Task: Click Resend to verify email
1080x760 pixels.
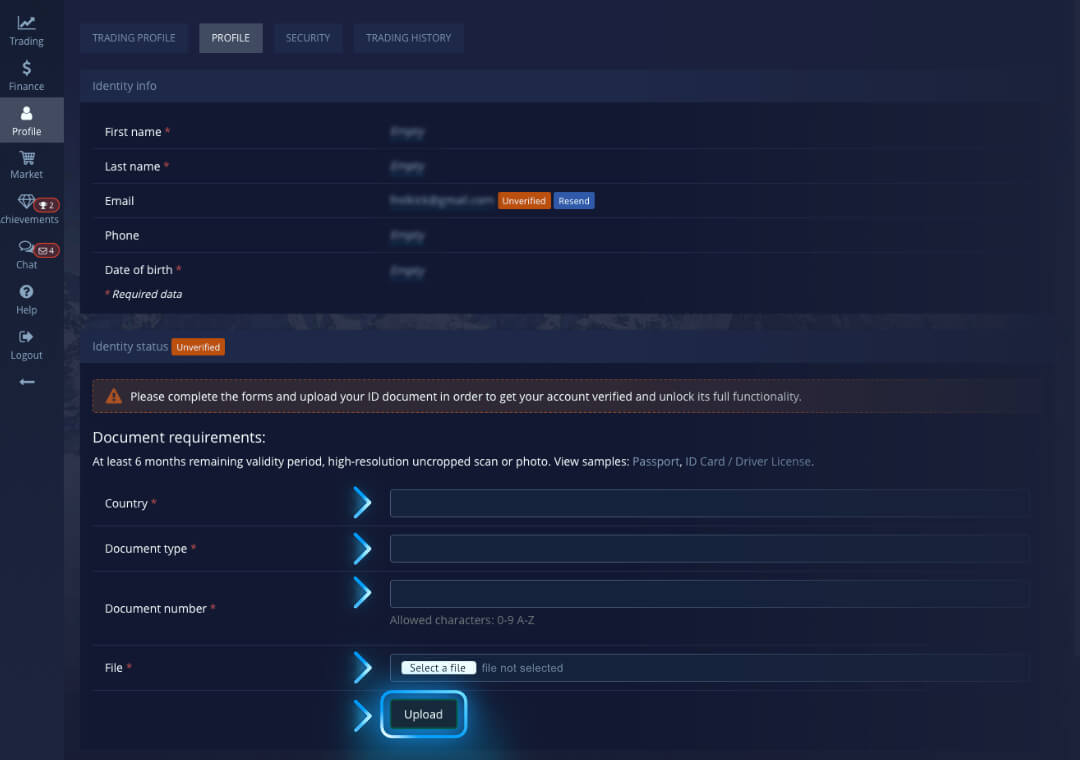Action: click(573, 200)
